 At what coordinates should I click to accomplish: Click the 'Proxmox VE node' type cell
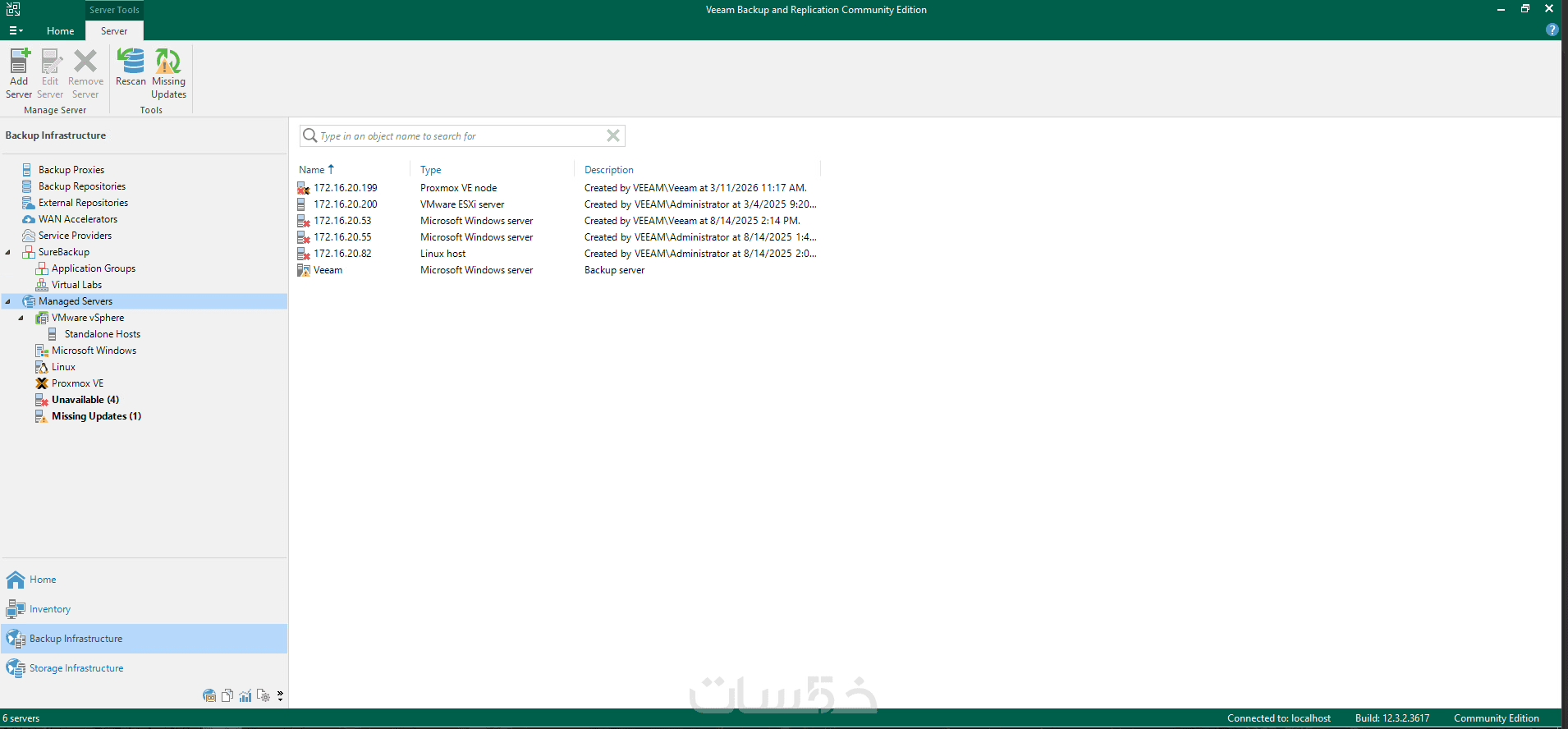(x=458, y=188)
